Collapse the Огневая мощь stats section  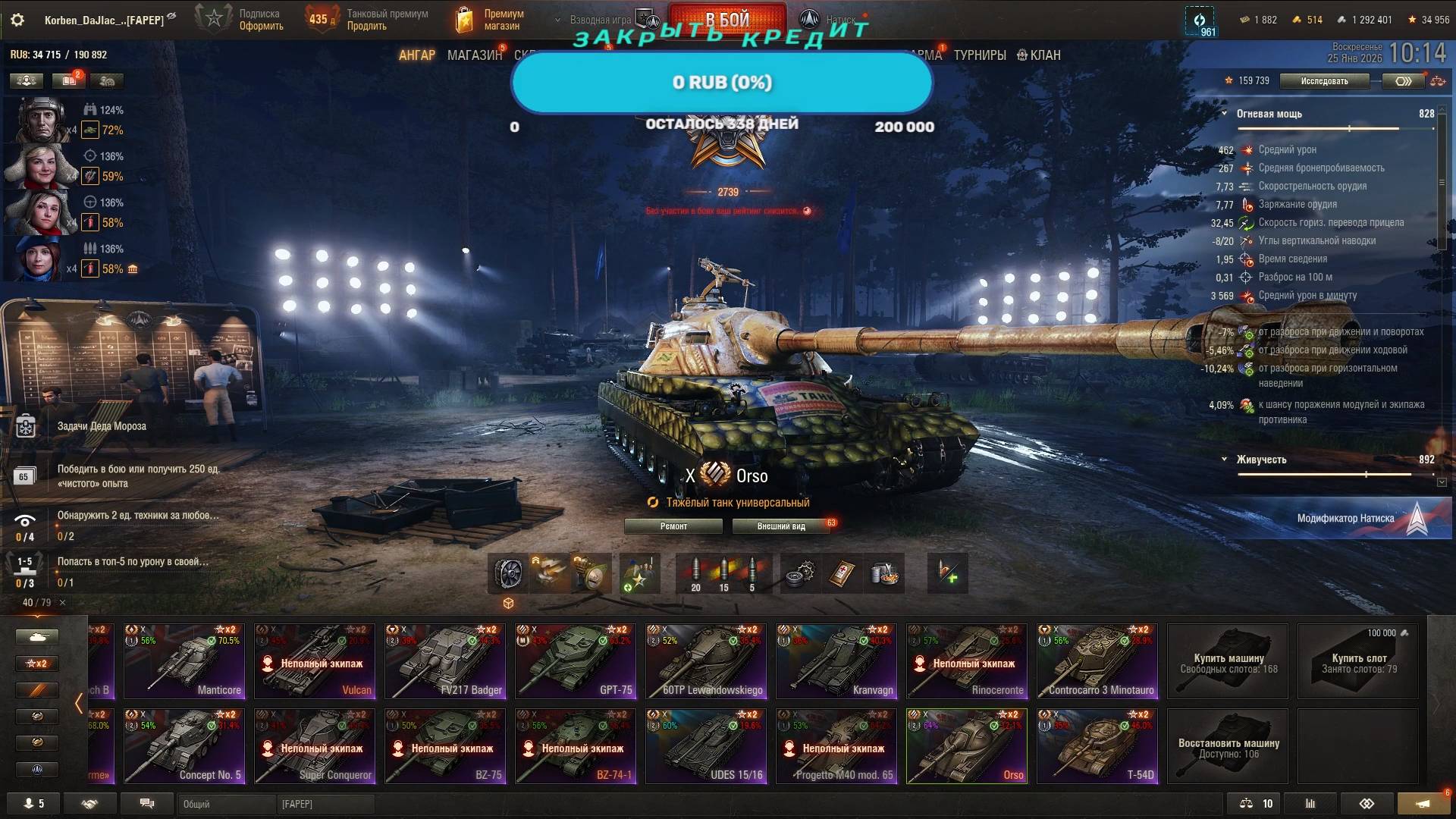tap(1224, 114)
